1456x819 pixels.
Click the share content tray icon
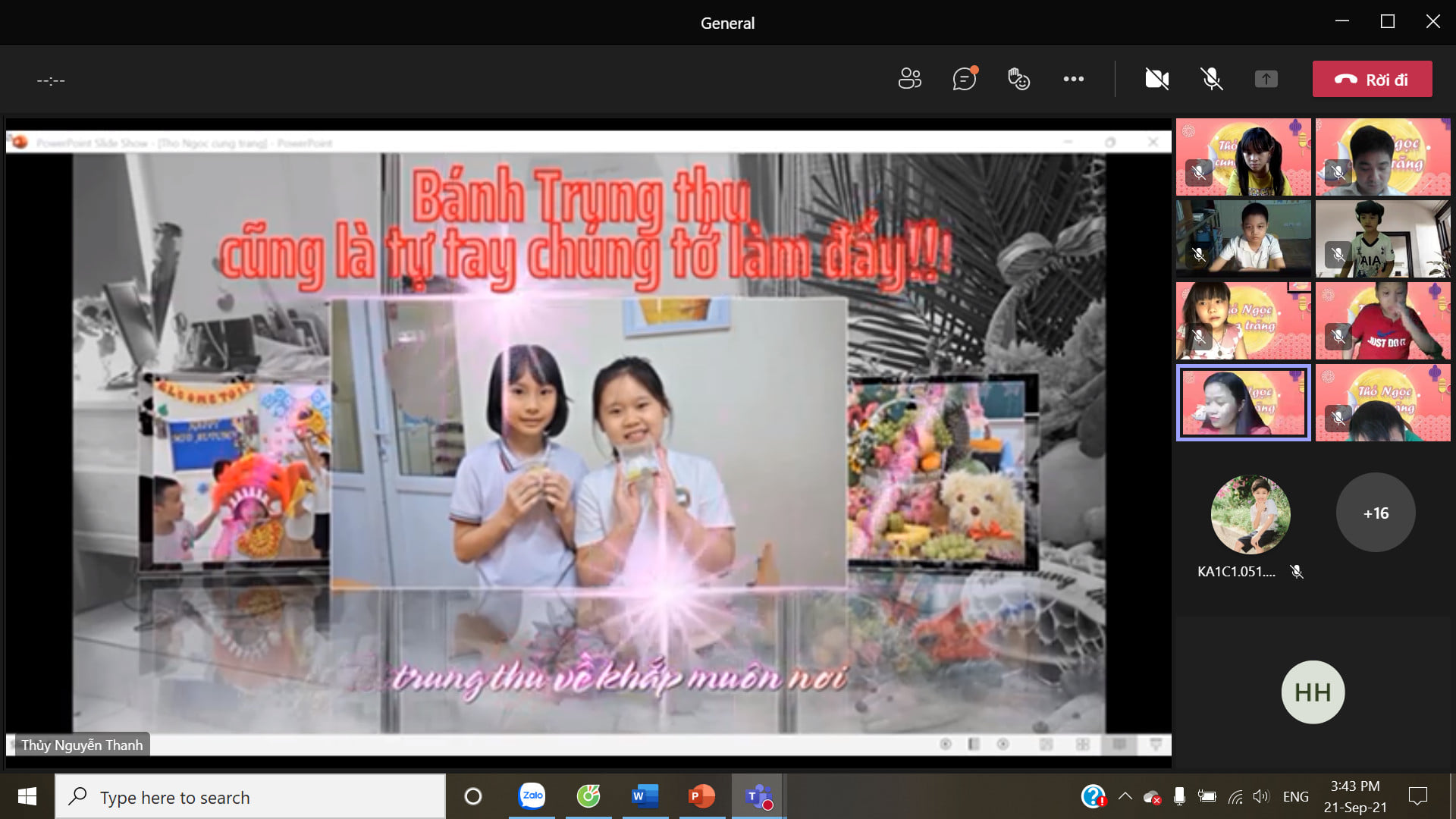click(x=1266, y=79)
